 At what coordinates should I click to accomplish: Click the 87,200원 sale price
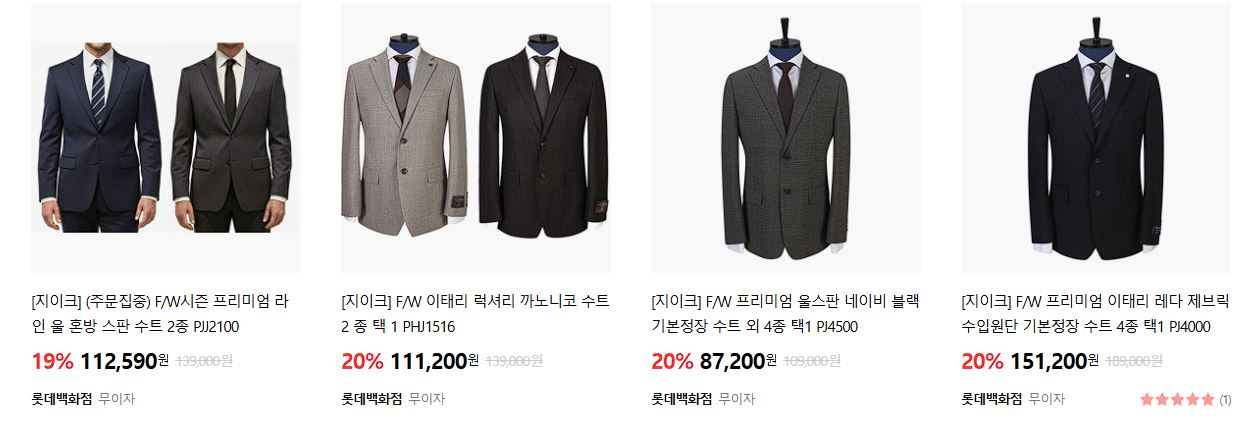pos(739,361)
